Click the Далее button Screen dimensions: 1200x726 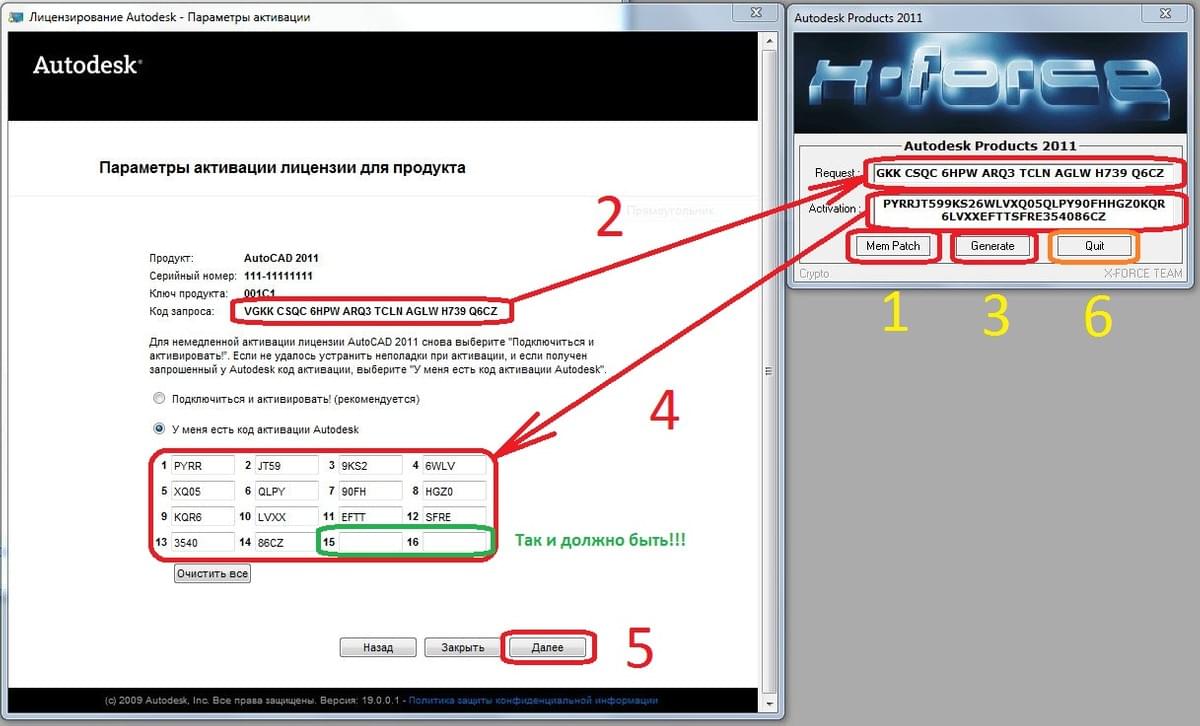coord(547,647)
